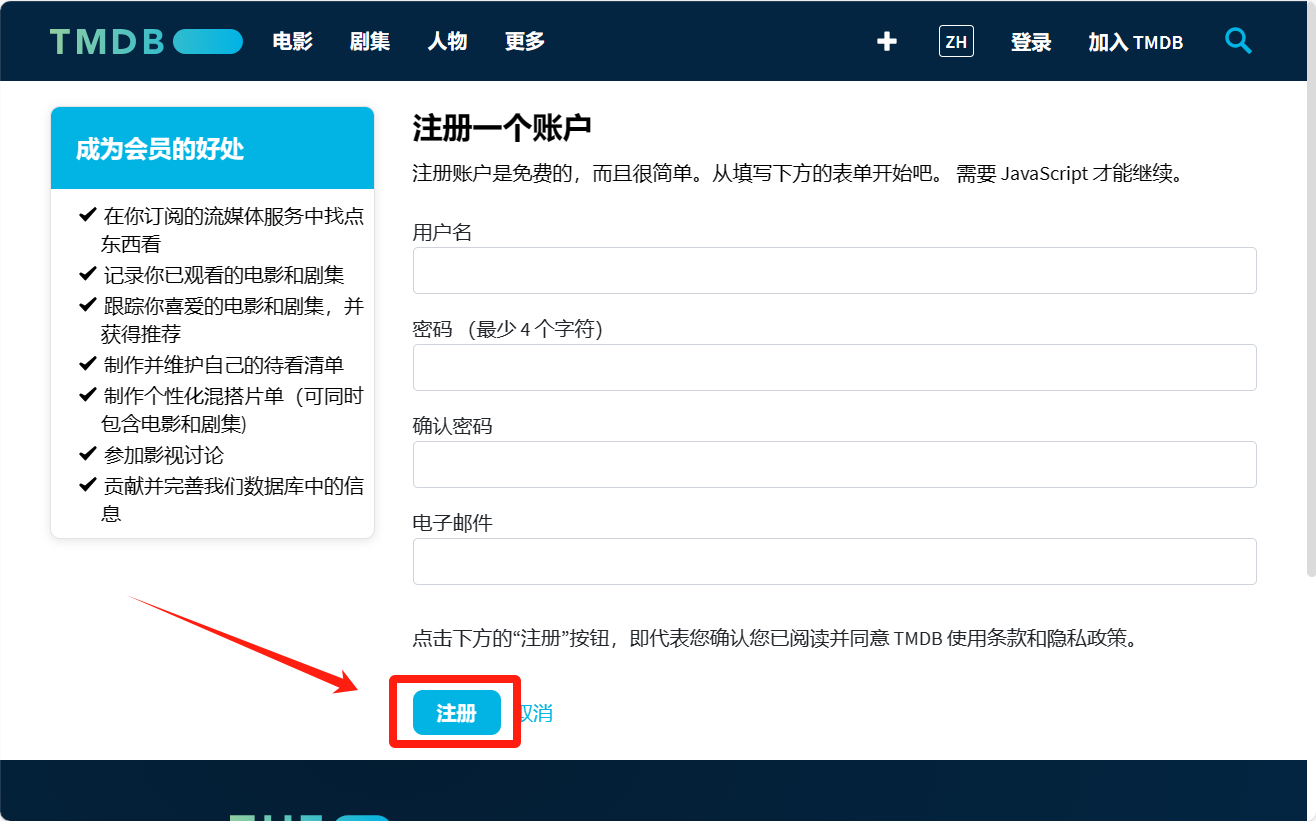This screenshot has width=1316, height=821.
Task: Click the checkmark beside 参加影视讨论
Action: pos(88,454)
